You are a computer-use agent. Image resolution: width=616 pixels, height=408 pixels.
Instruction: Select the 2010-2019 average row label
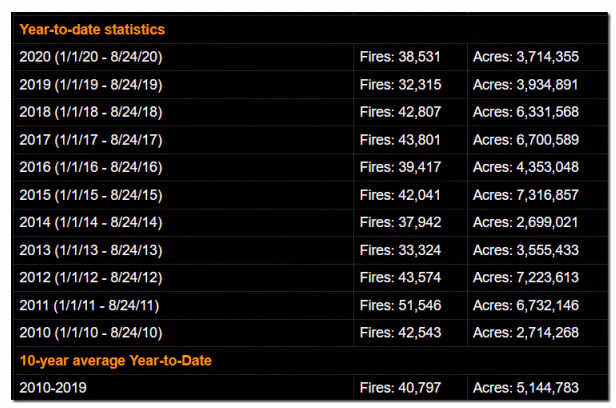(50, 386)
